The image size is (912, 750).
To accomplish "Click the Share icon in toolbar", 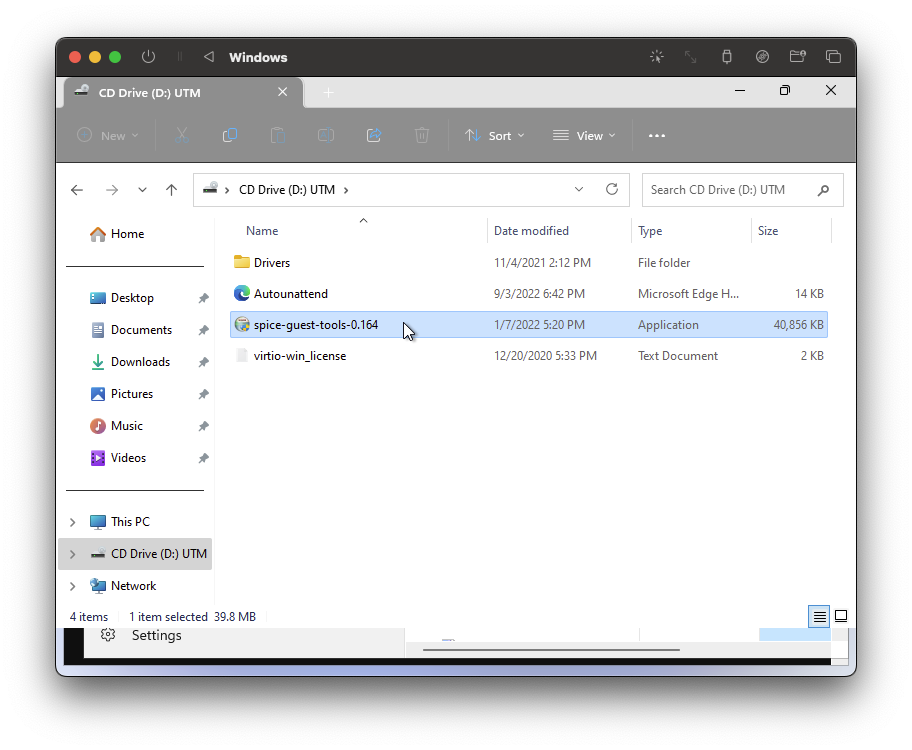I will click(x=374, y=136).
